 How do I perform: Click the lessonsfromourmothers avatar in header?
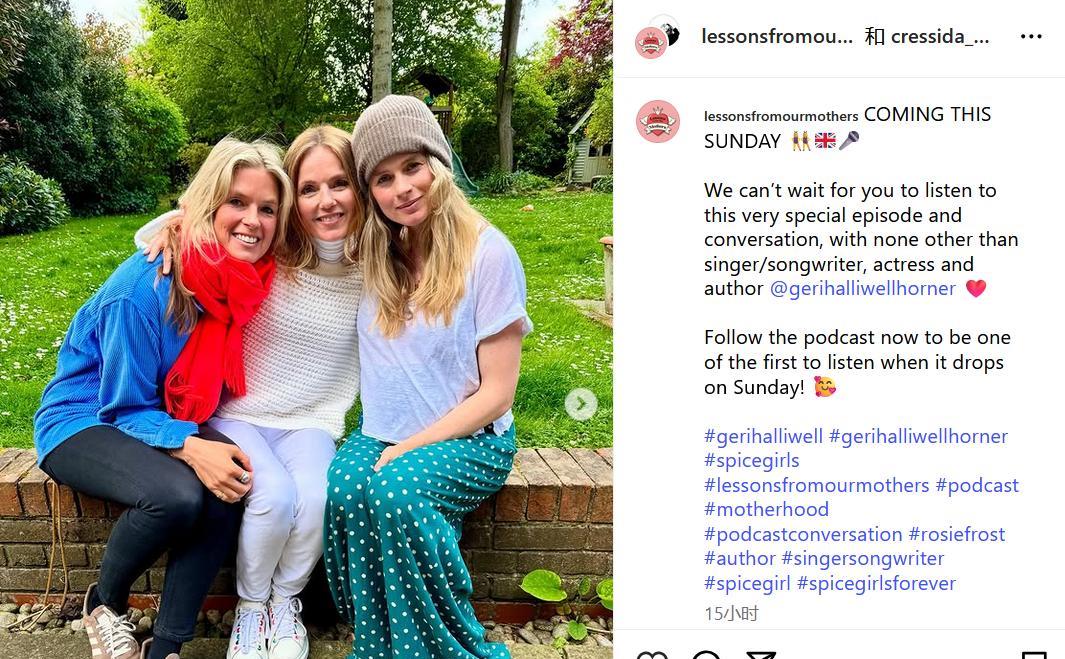[650, 43]
